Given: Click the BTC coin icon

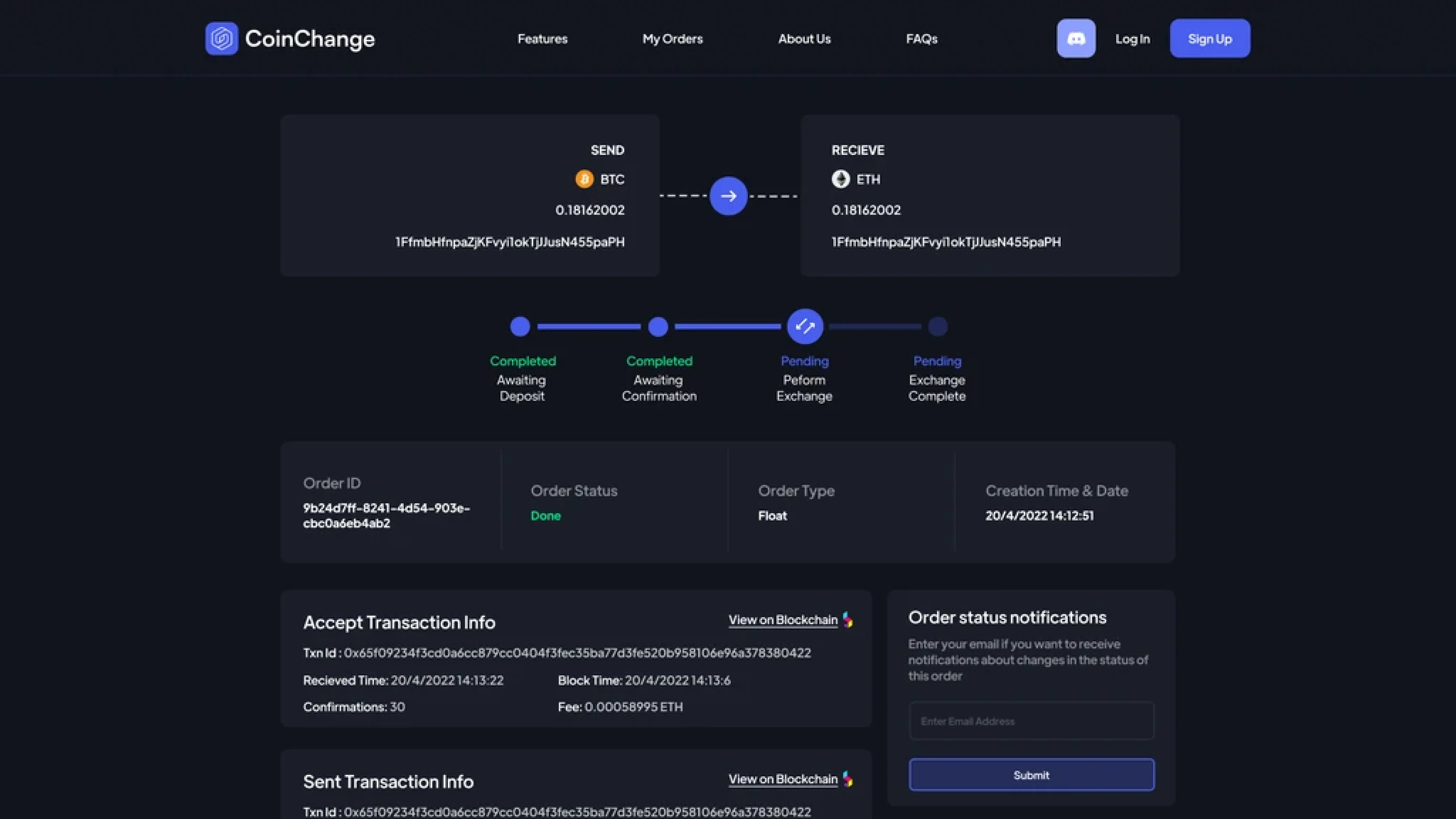Looking at the screenshot, I should pos(584,179).
